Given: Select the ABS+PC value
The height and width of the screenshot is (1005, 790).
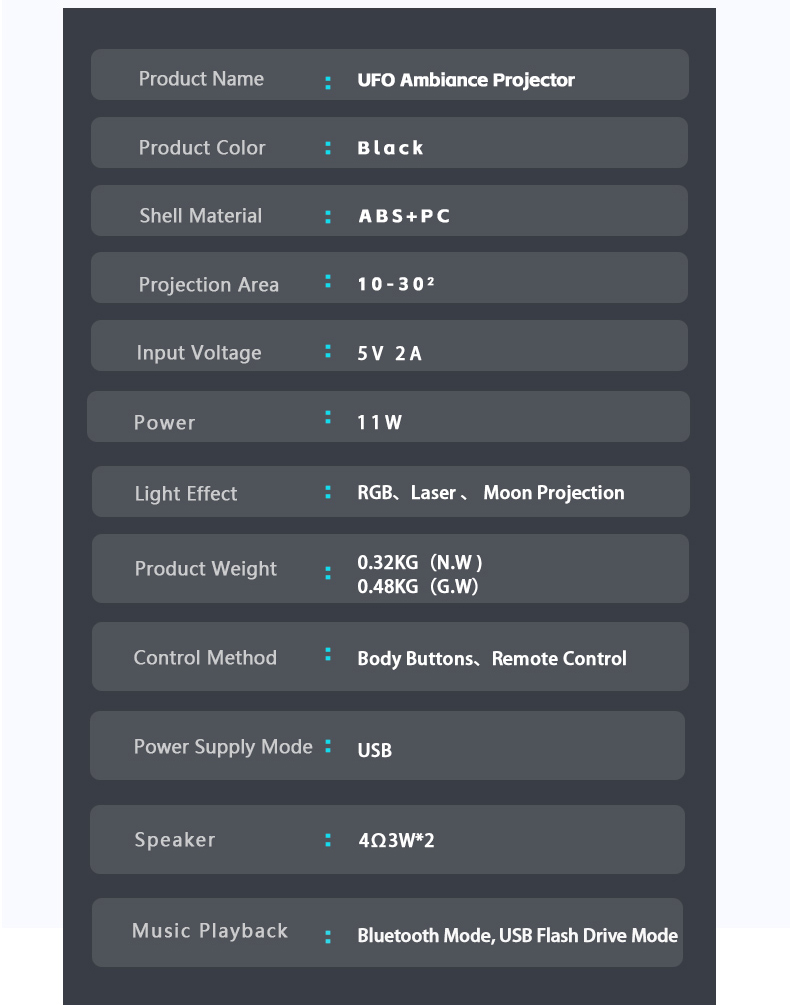Looking at the screenshot, I should (404, 216).
